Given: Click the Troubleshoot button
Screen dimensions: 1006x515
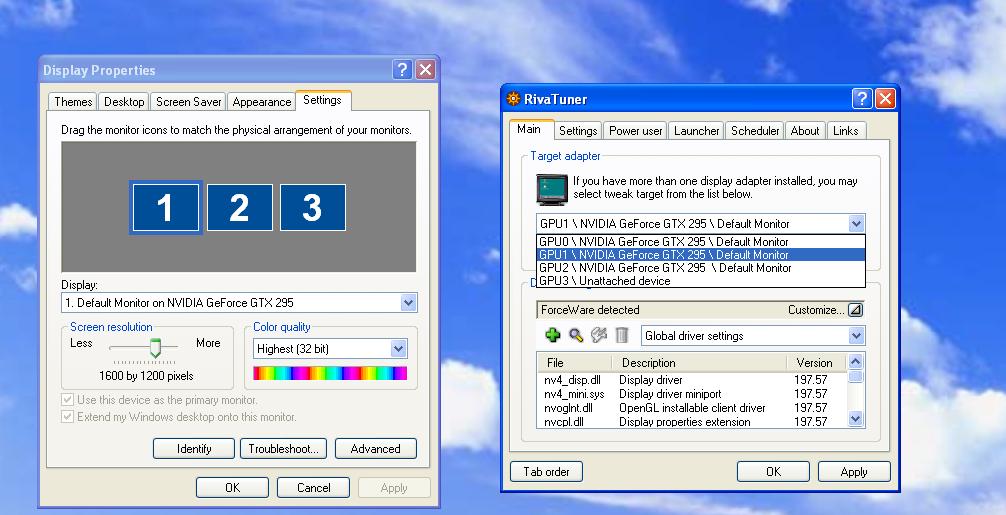Looking at the screenshot, I should click(x=284, y=449).
